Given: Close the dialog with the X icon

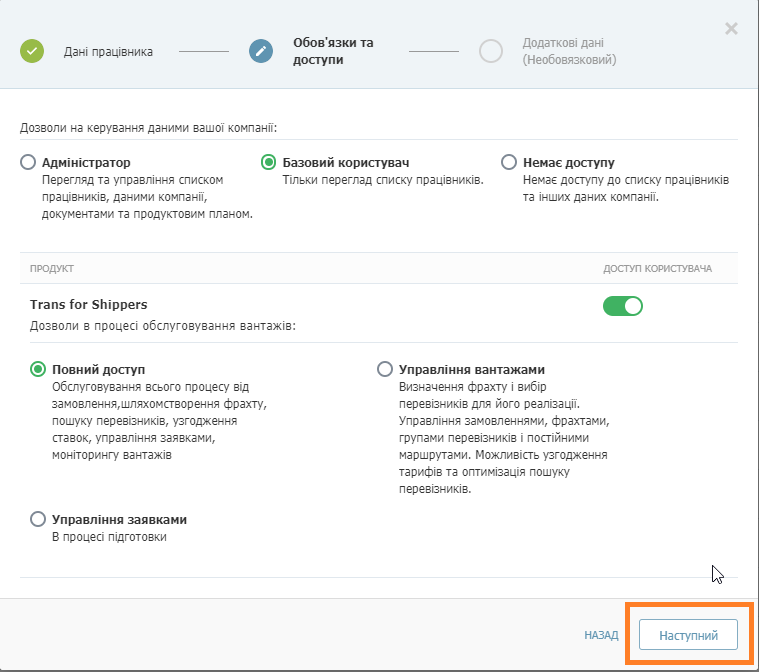Looking at the screenshot, I should (x=731, y=29).
